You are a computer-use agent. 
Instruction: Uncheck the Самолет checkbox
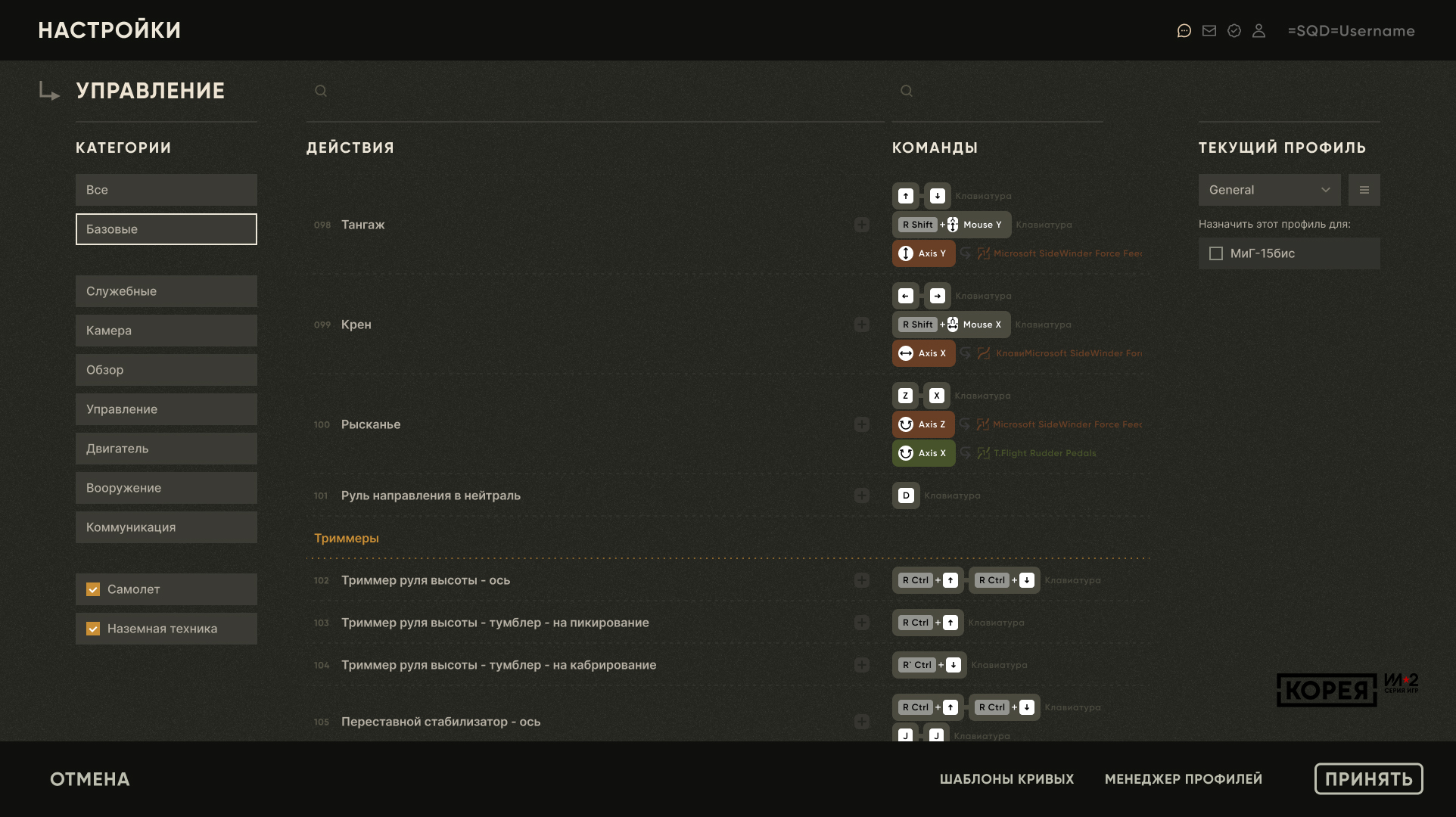click(x=93, y=589)
